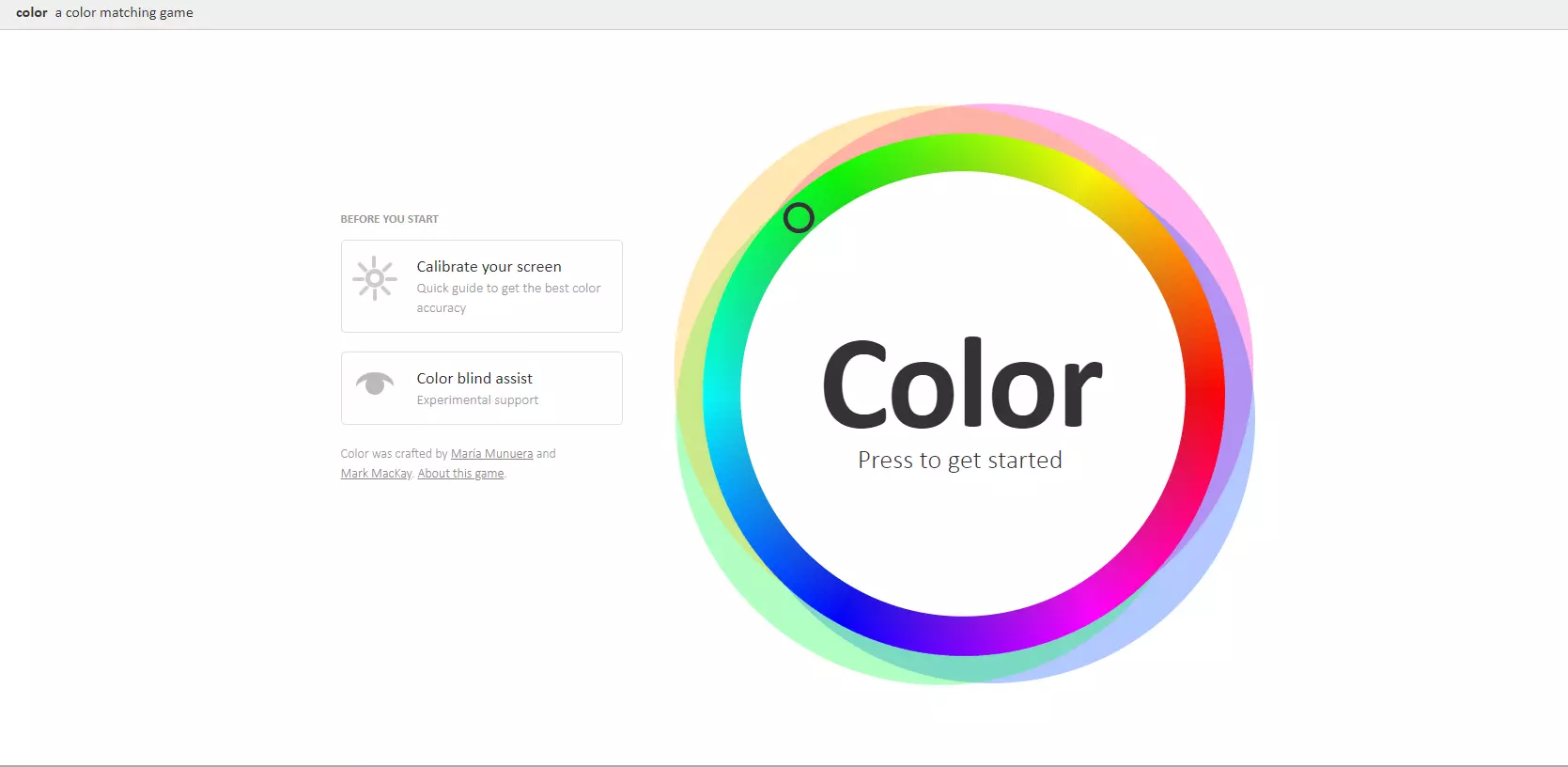
Task: Click the small circle handle on the color wheel
Action: point(799,218)
